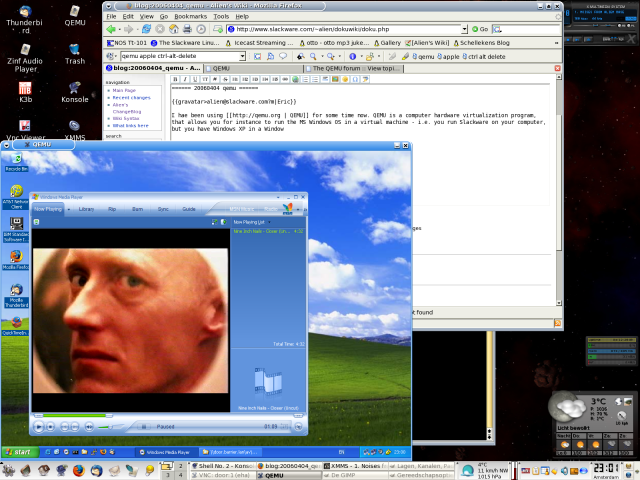This screenshot has height=480, width=640.
Task: Switch to The QEMU forum tab
Action: [353, 69]
